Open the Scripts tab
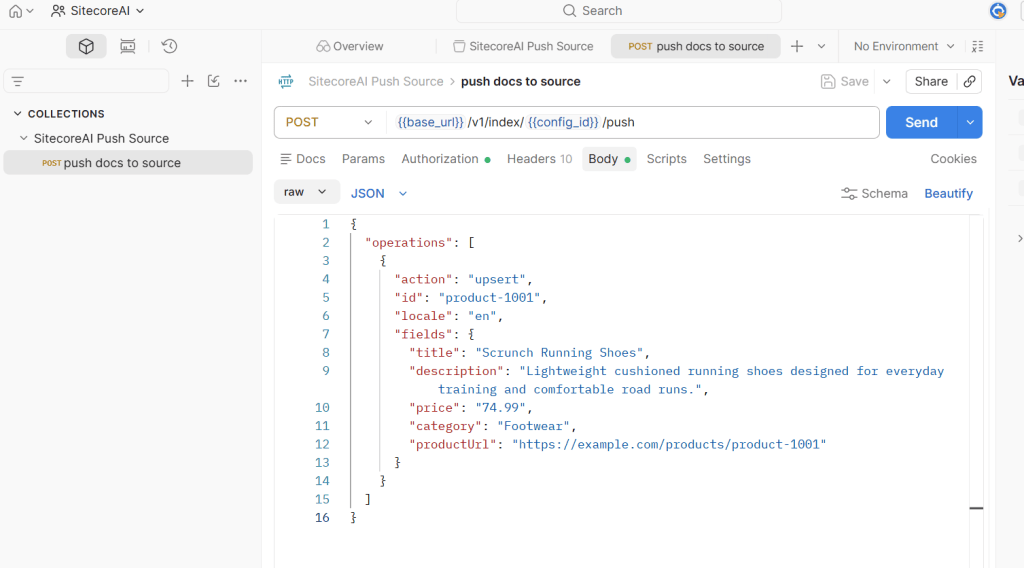This screenshot has height=568, width=1024. tap(666, 159)
